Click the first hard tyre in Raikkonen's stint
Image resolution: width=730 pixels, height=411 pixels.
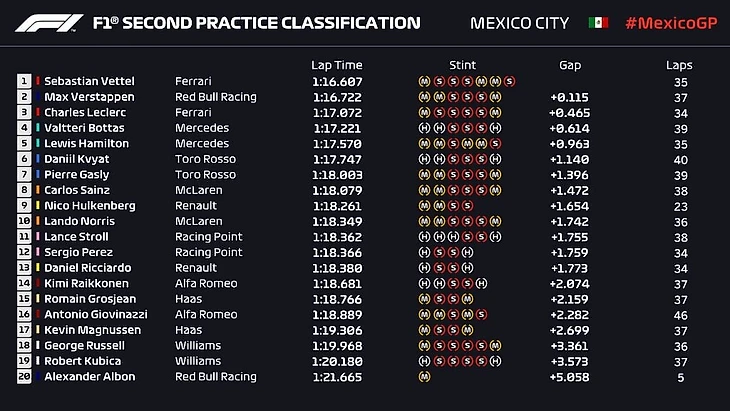coord(424,284)
